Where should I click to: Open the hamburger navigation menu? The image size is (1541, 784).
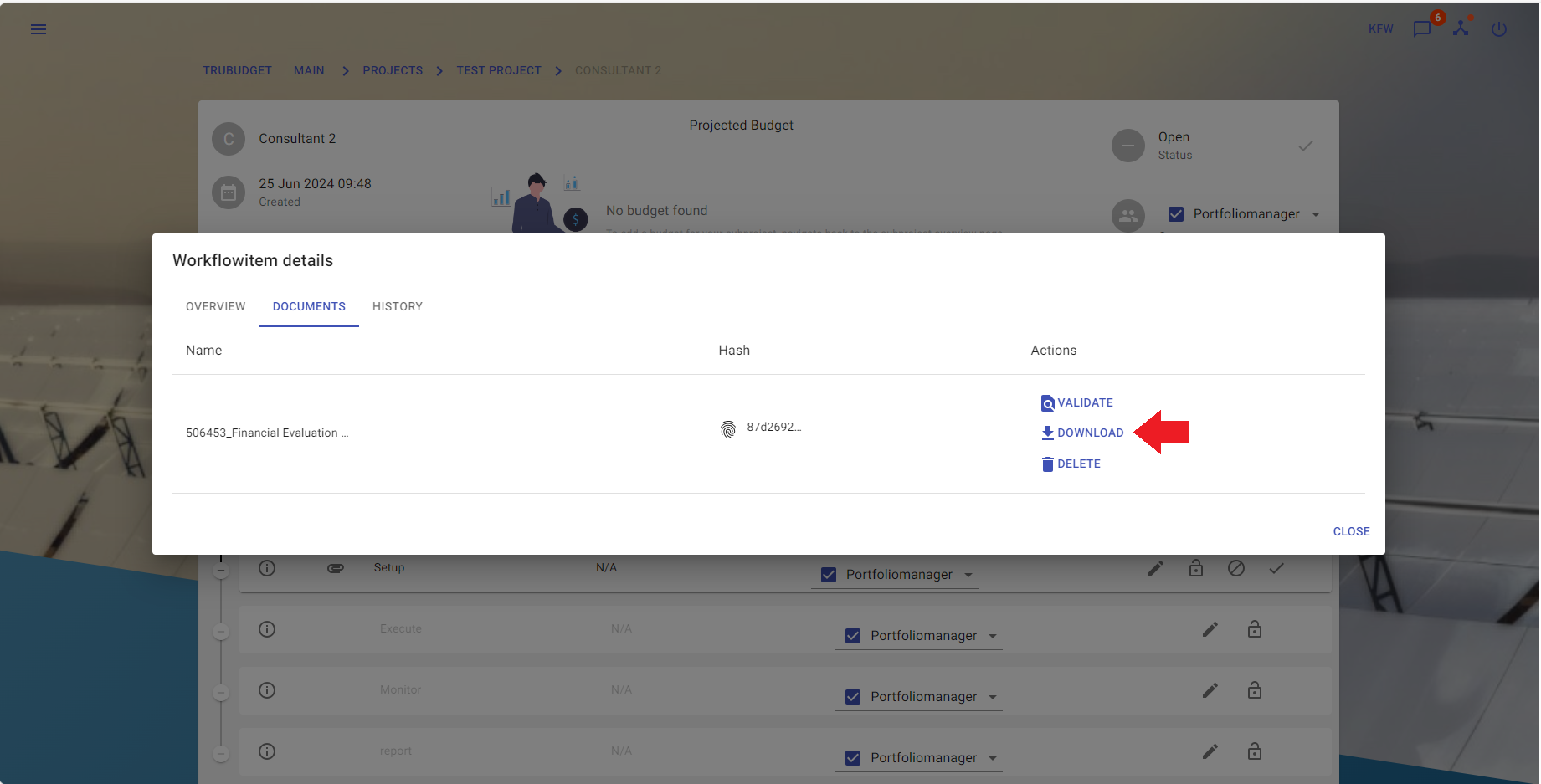39,29
